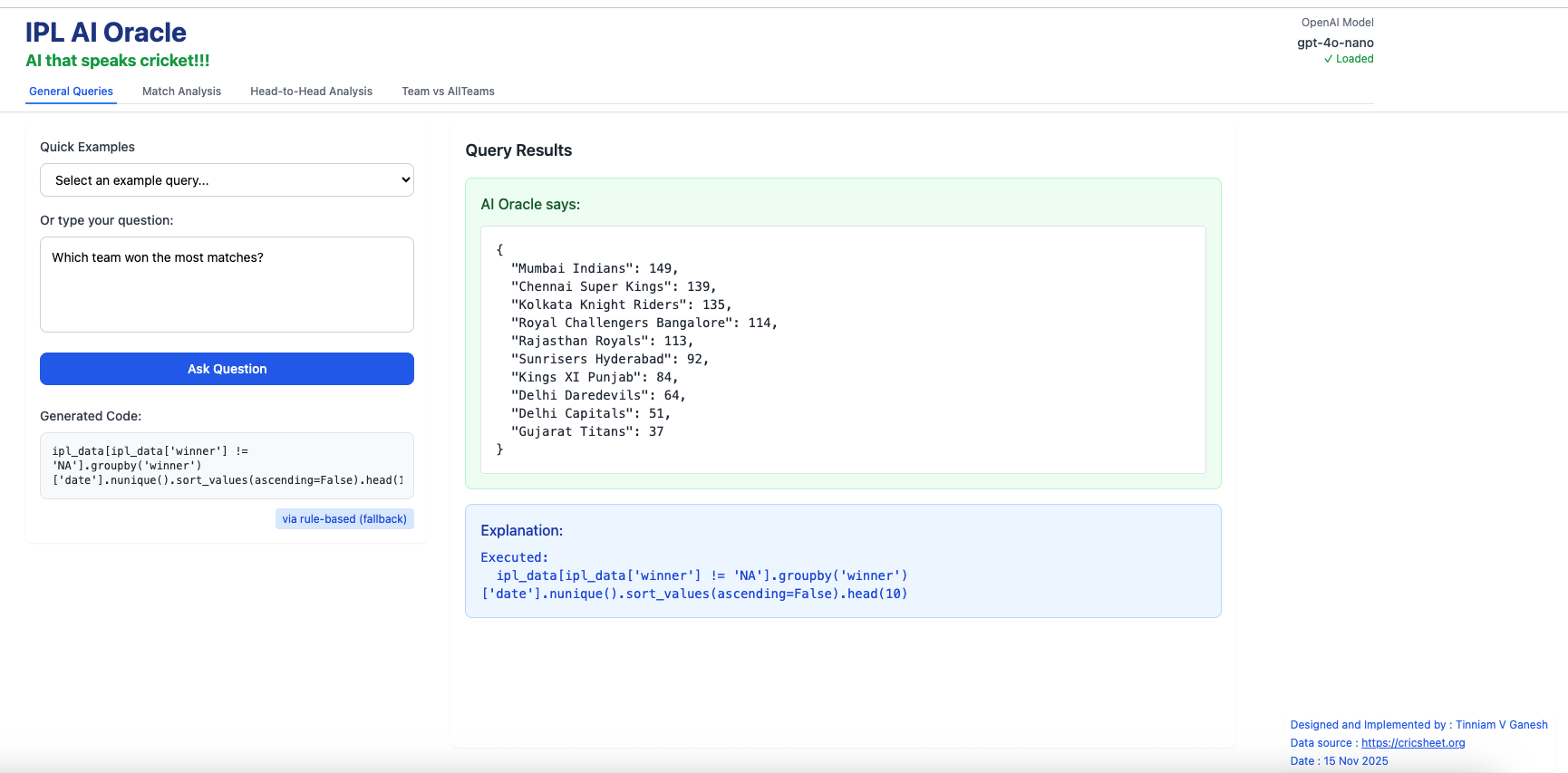Click the green Loaded checkmark status
The height and width of the screenshot is (773, 1568).
1348,59
